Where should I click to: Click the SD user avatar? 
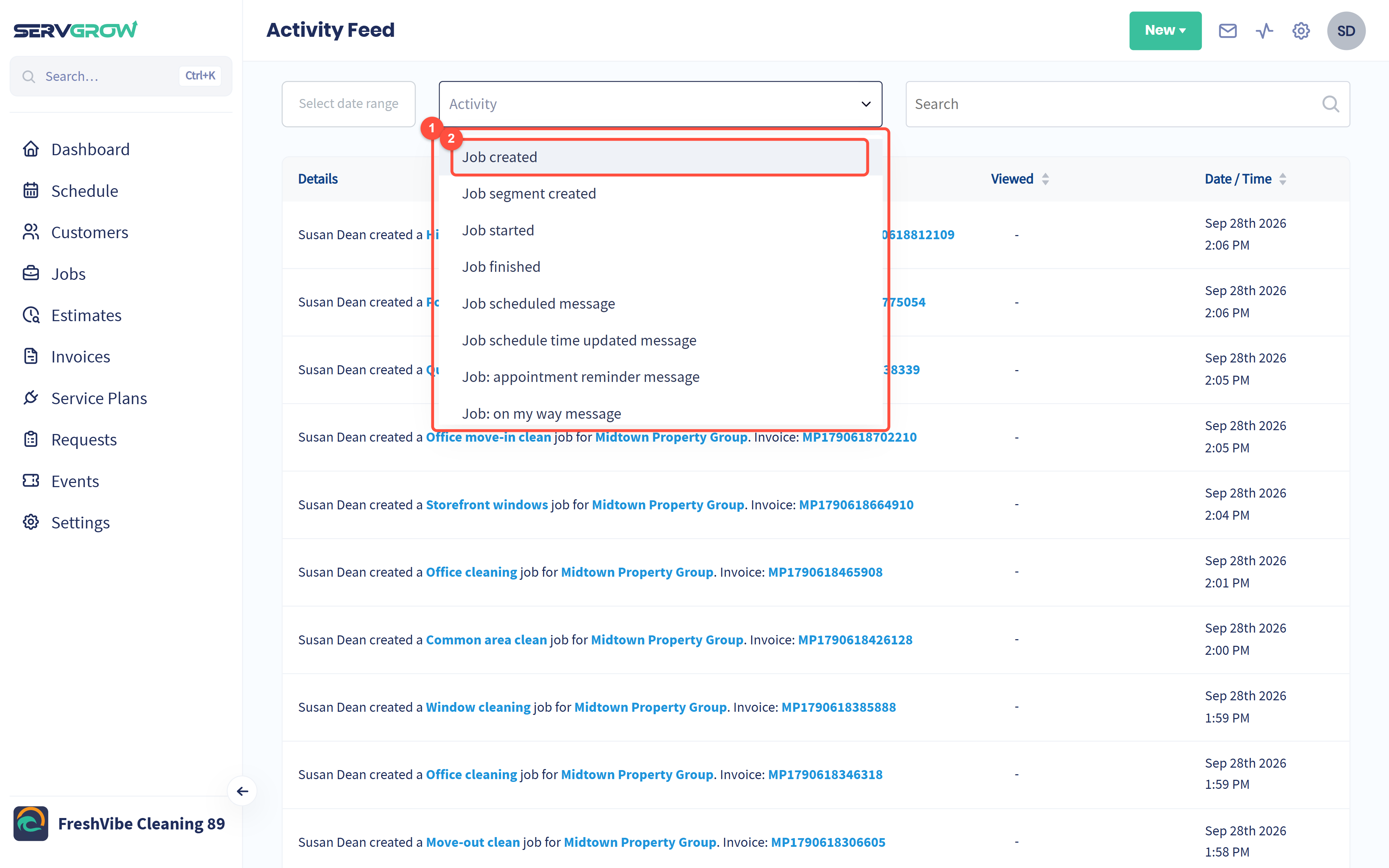1346,31
